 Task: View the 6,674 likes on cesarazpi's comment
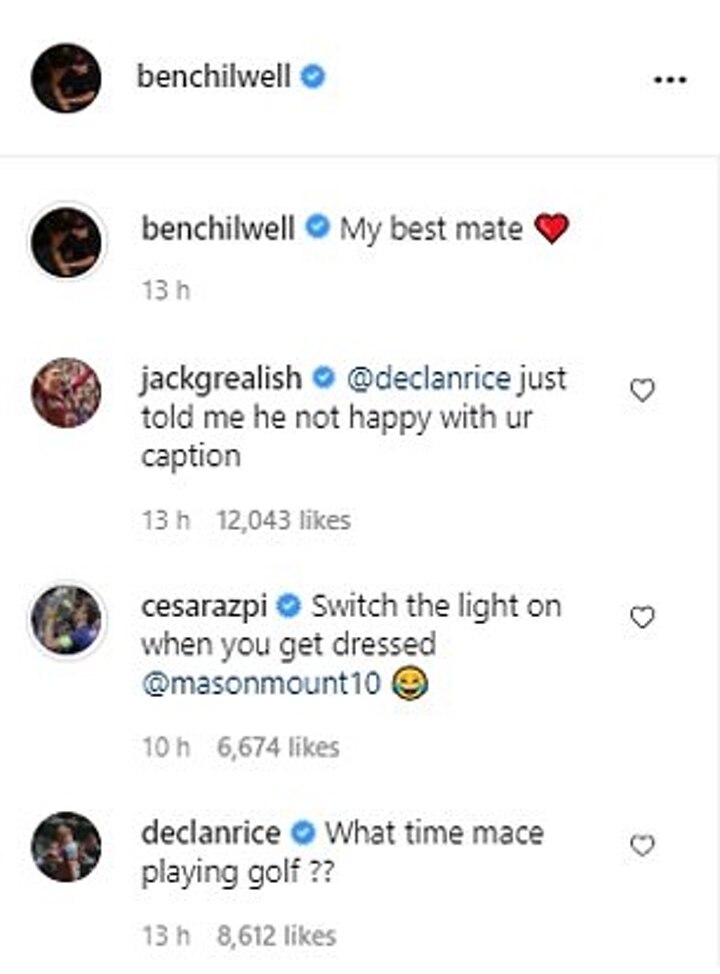click(x=278, y=747)
